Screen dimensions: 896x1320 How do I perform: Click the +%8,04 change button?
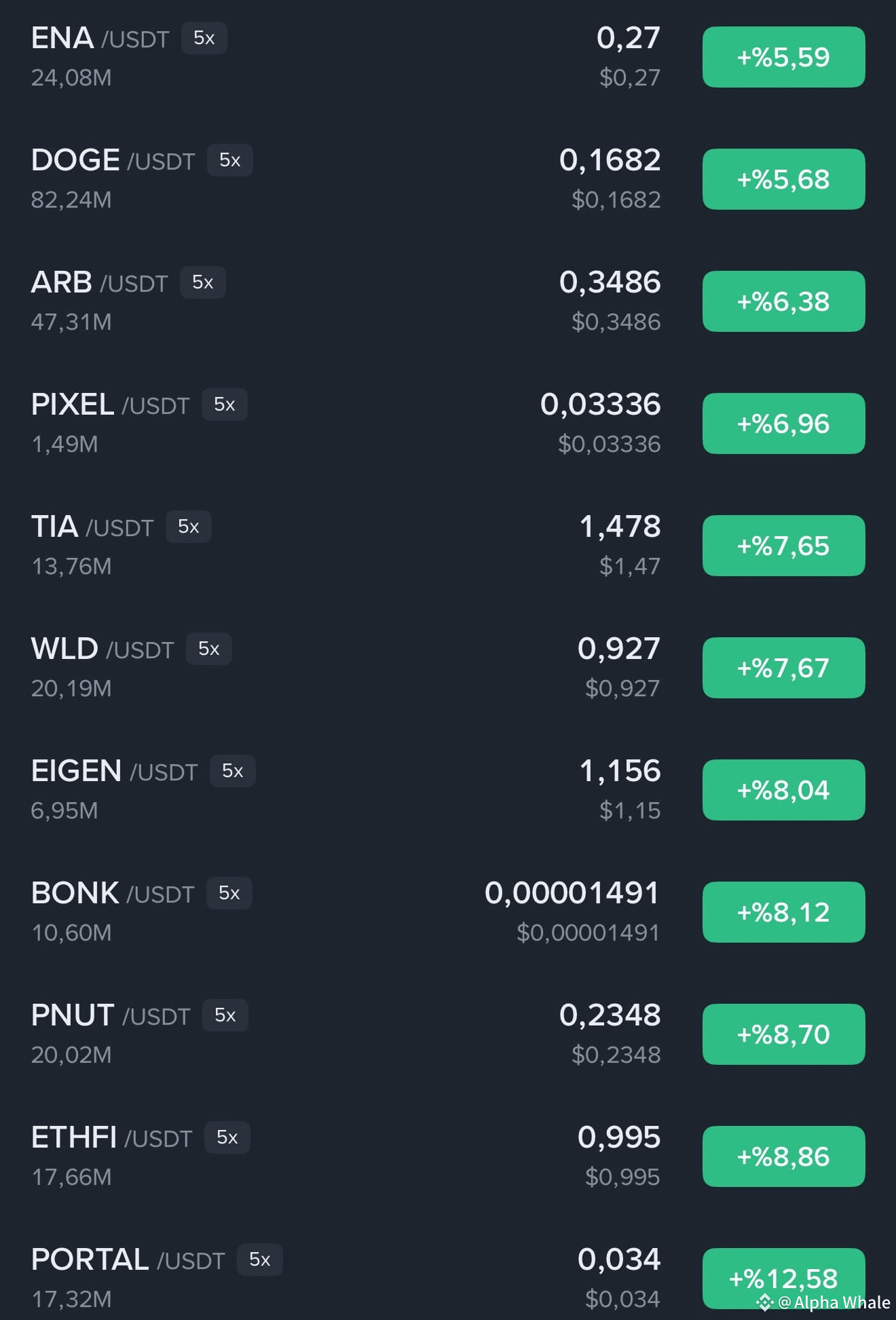coord(783,790)
